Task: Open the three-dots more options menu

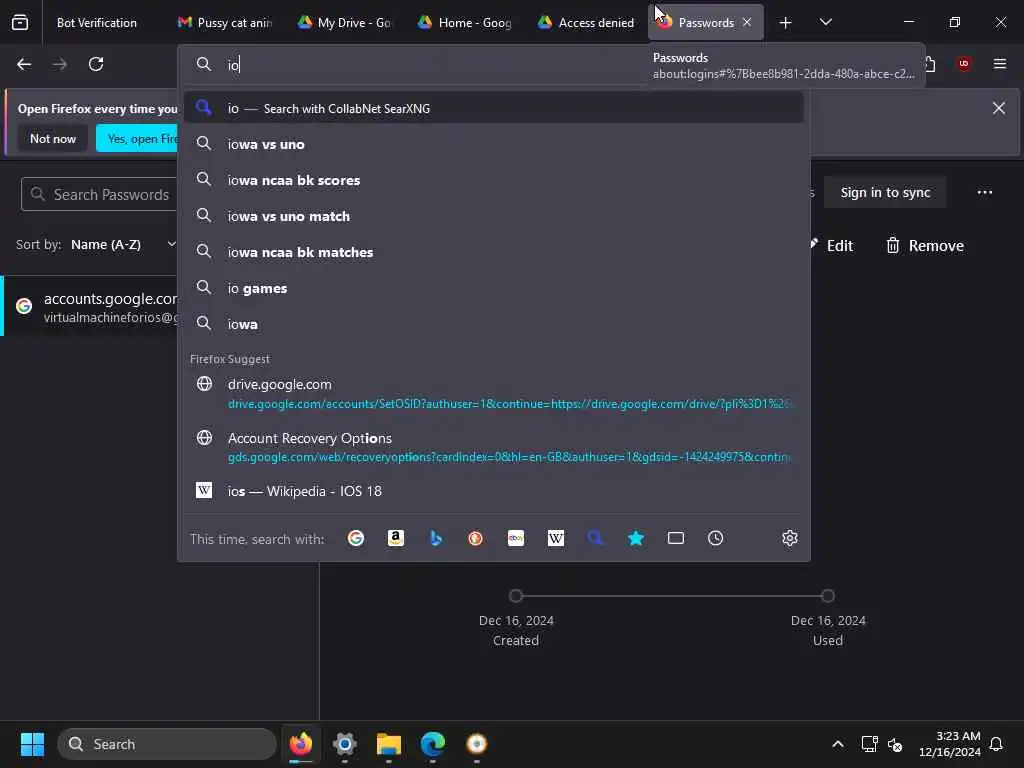Action: tap(985, 192)
